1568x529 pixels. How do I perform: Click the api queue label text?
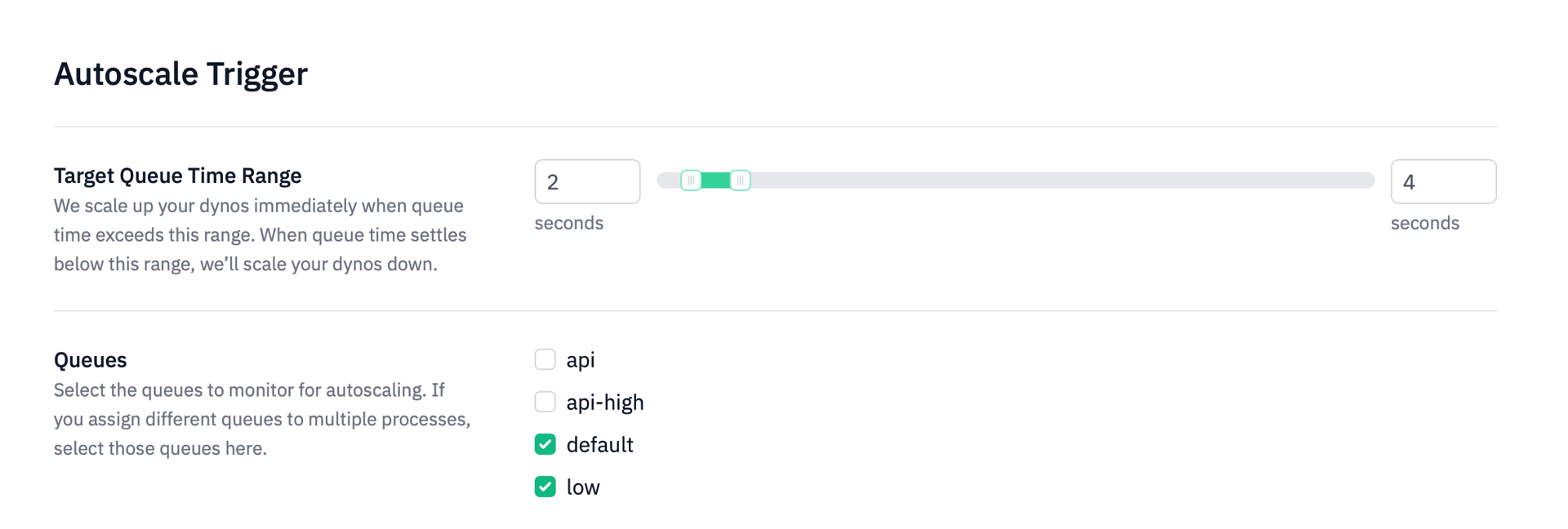(x=581, y=358)
